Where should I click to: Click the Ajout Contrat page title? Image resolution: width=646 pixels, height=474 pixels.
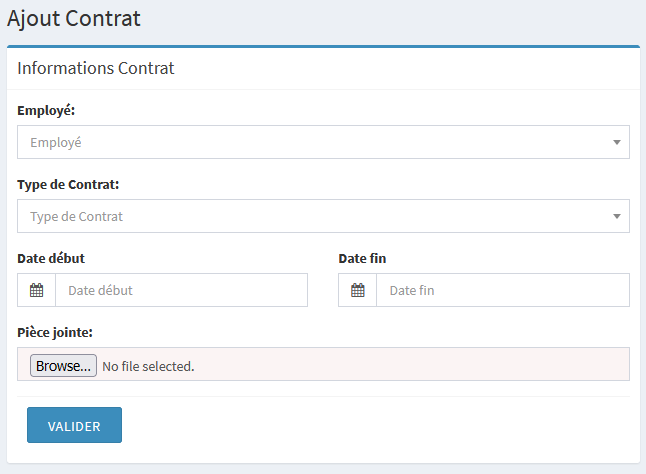pos(74,18)
